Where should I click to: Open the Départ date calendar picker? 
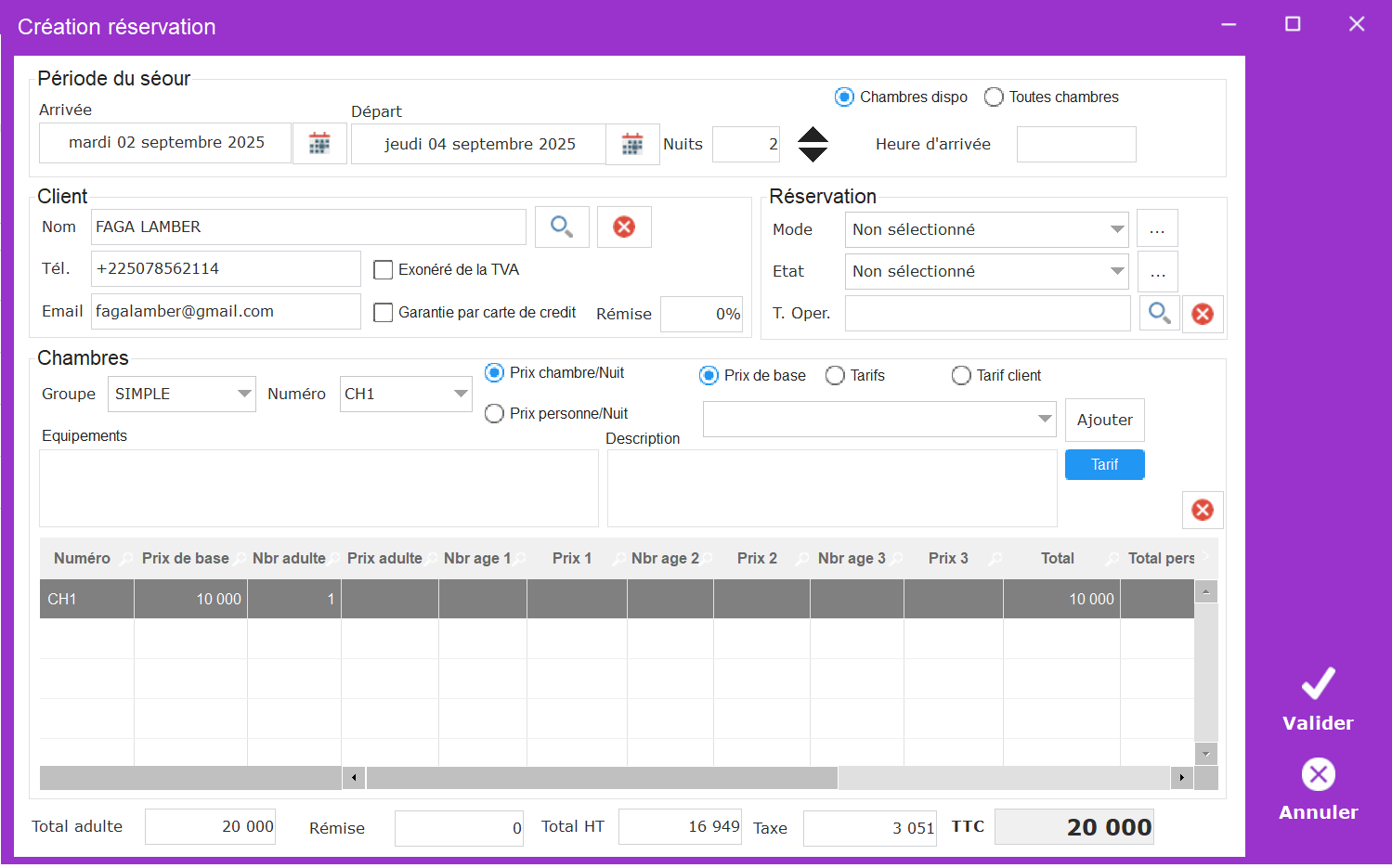click(632, 145)
